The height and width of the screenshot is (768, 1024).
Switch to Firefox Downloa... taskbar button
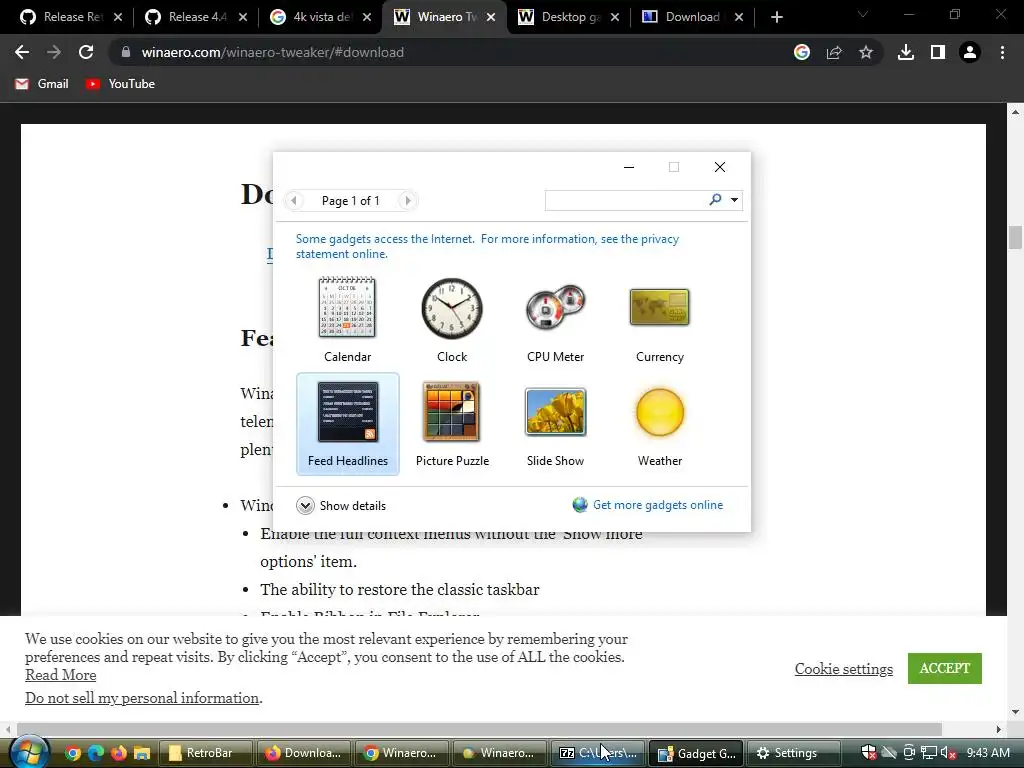[303, 753]
